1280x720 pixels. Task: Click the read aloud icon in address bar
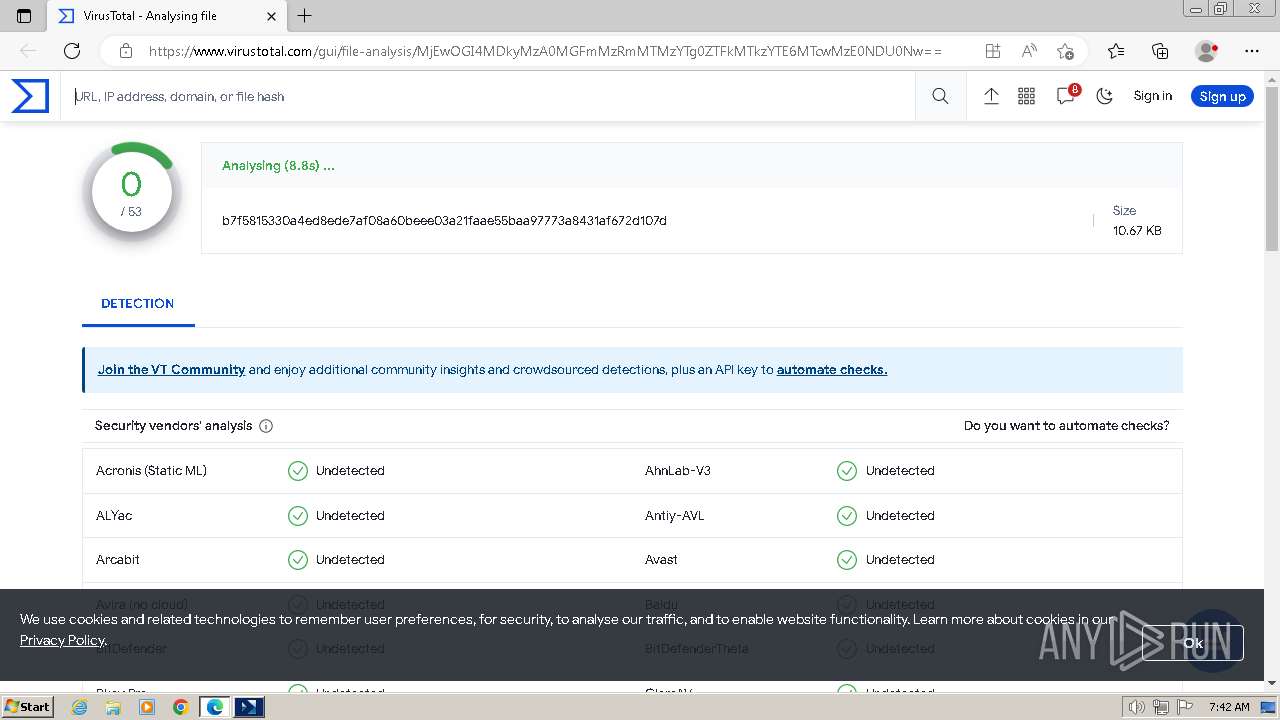click(x=1029, y=51)
